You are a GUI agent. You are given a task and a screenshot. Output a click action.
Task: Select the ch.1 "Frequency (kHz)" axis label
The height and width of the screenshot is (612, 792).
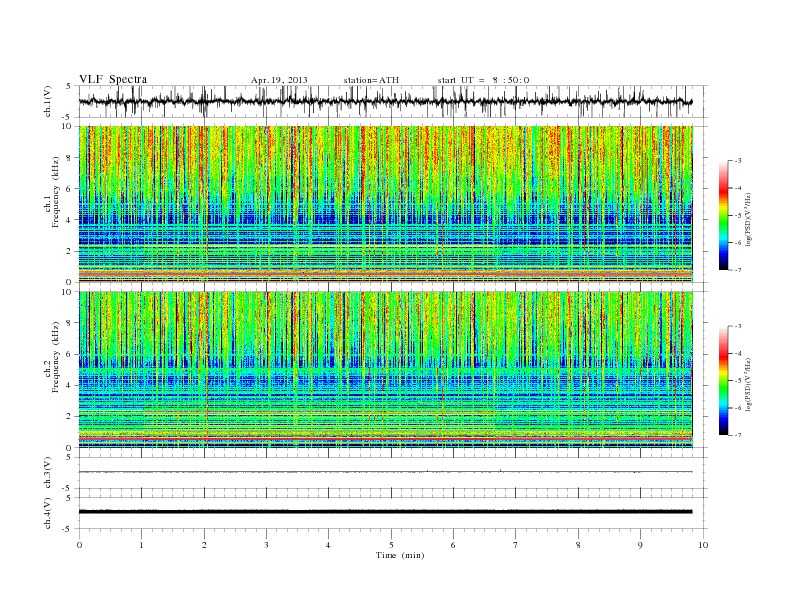[55, 192]
